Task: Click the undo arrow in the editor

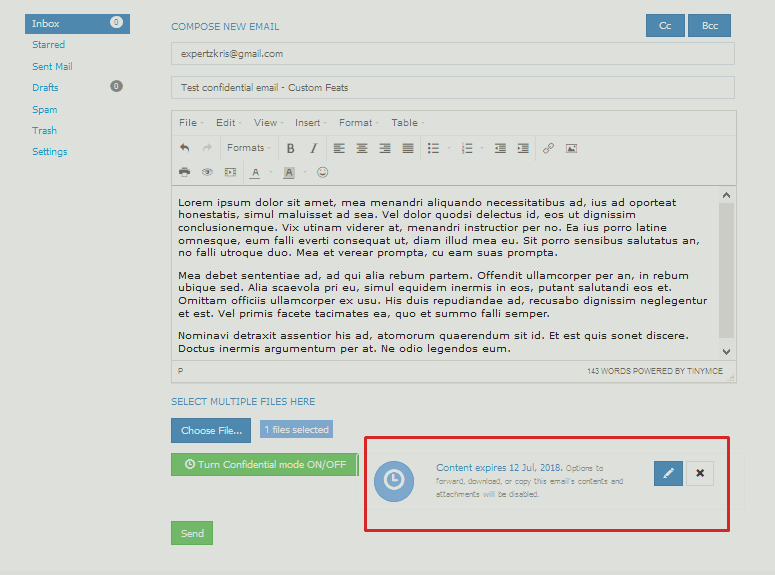Action: [184, 148]
